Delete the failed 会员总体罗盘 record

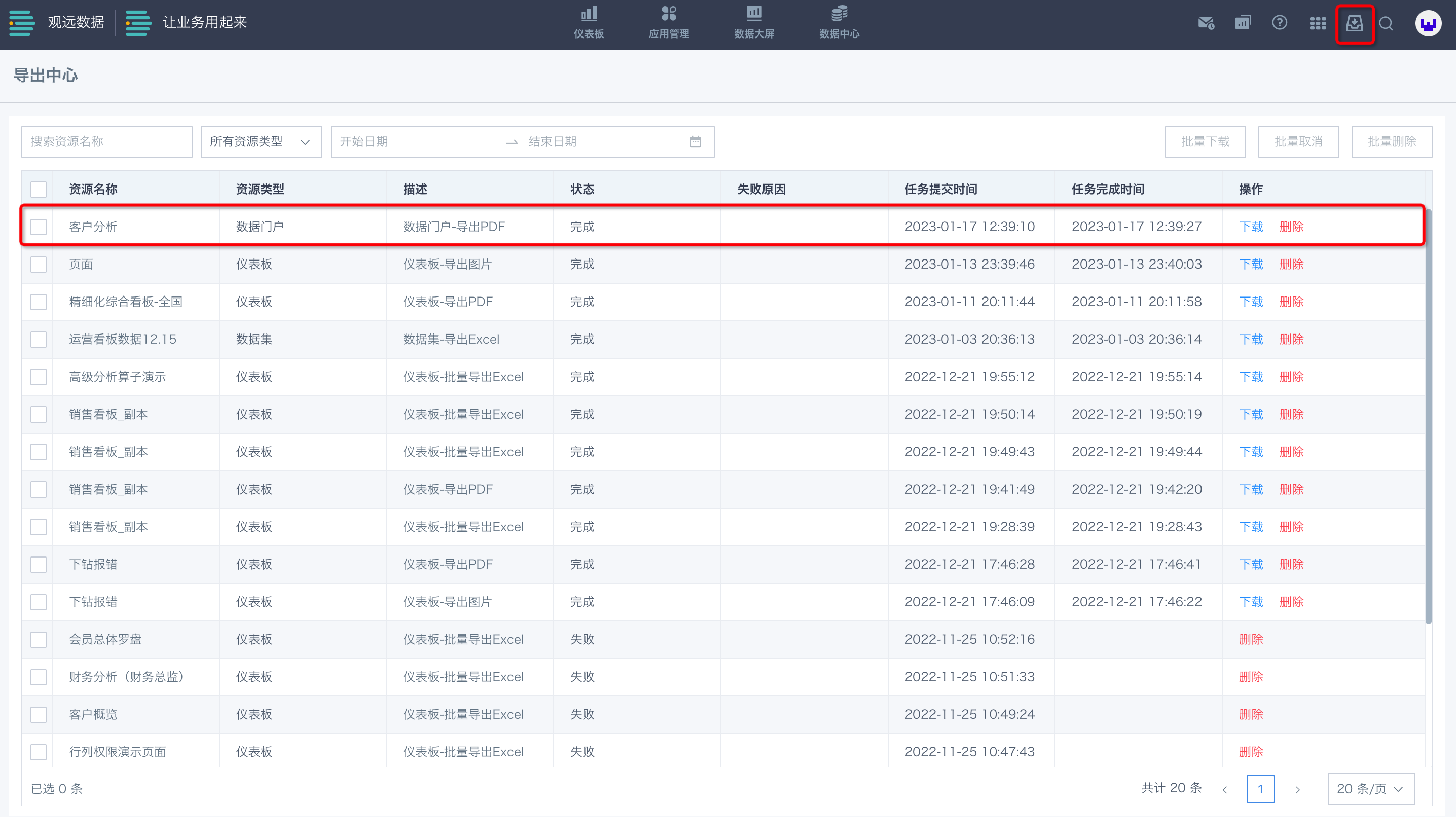point(1251,639)
